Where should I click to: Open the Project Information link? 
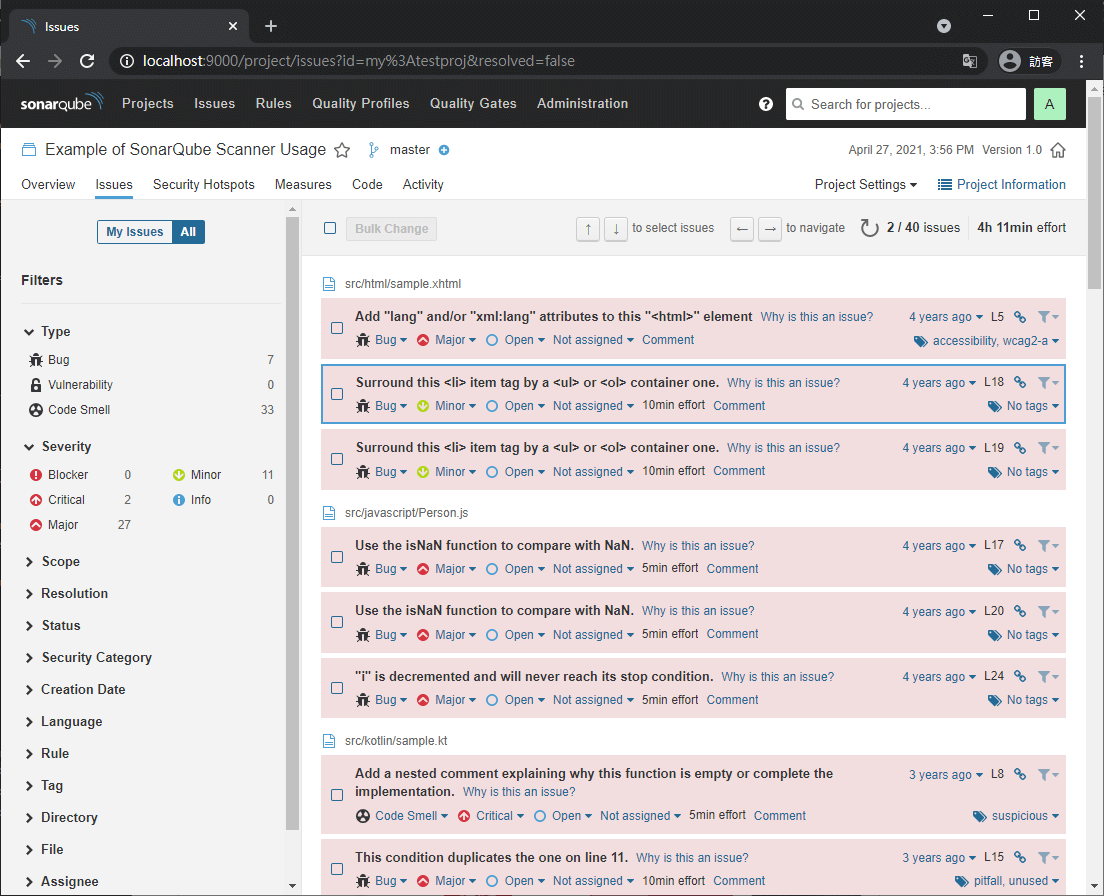(x=1001, y=184)
